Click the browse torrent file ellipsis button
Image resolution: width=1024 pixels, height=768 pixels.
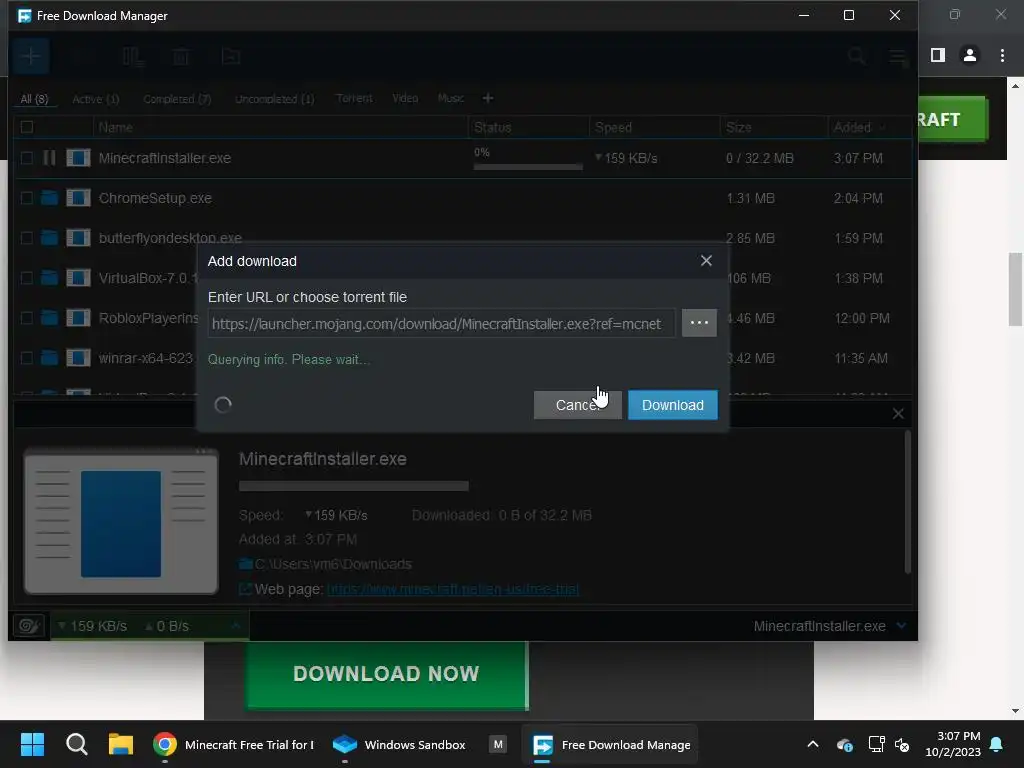point(699,323)
